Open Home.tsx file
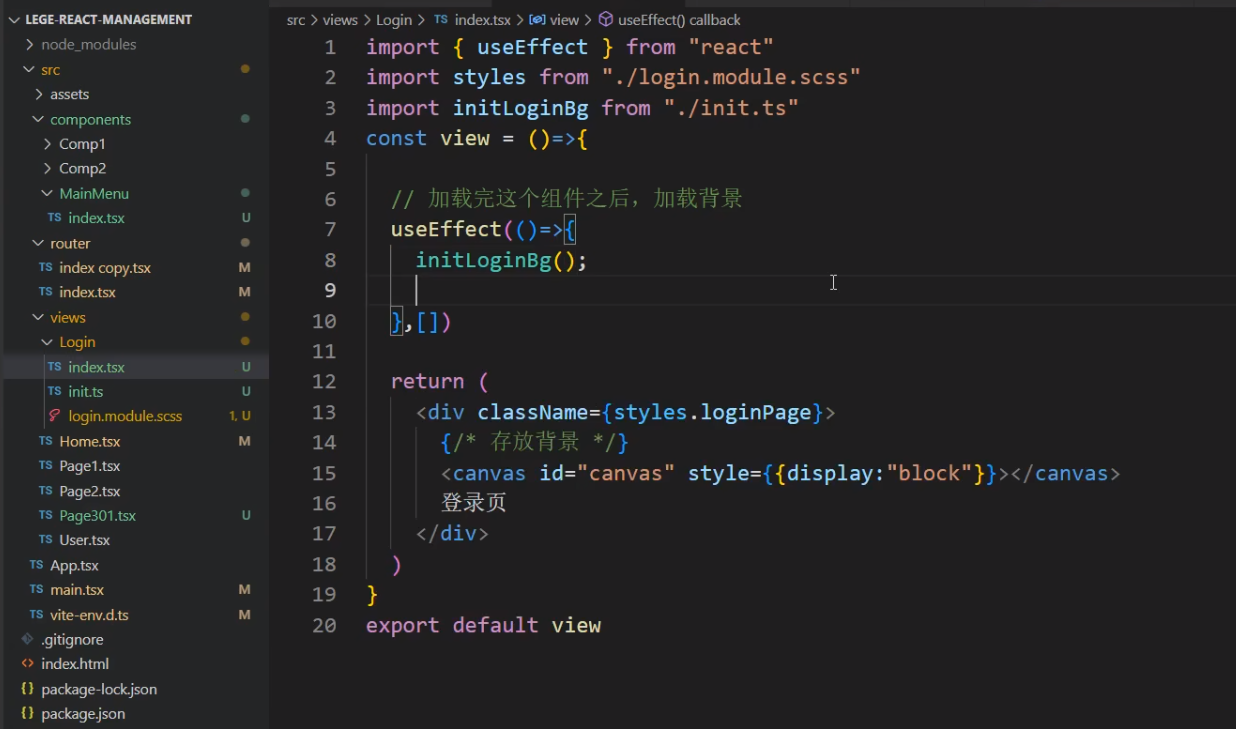Image resolution: width=1236 pixels, height=729 pixels. (x=89, y=441)
